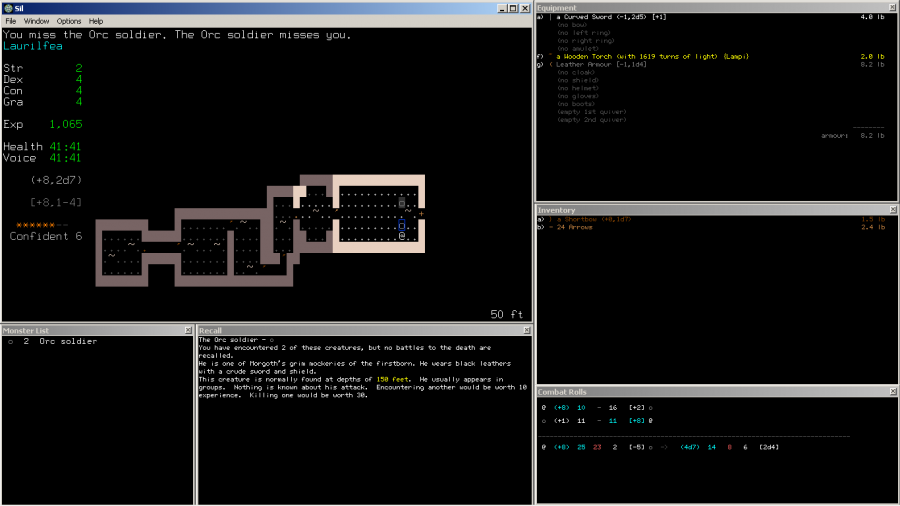Click the '(no right ring)' slot in Equipment

[x=585, y=41]
